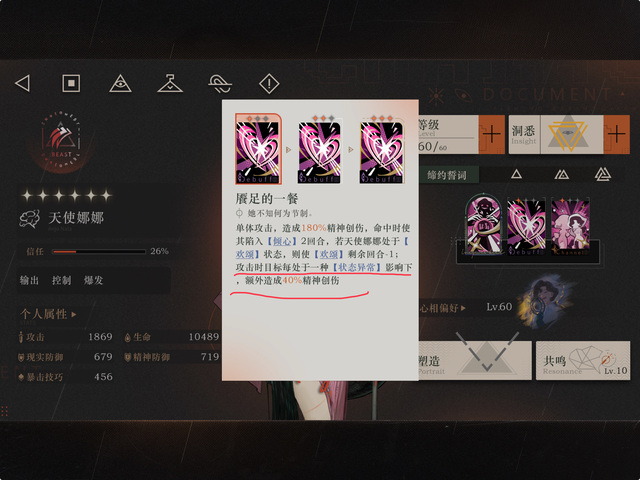The image size is (640, 480).
Task: Select the single triangle insight tier icon
Action: [x=516, y=175]
